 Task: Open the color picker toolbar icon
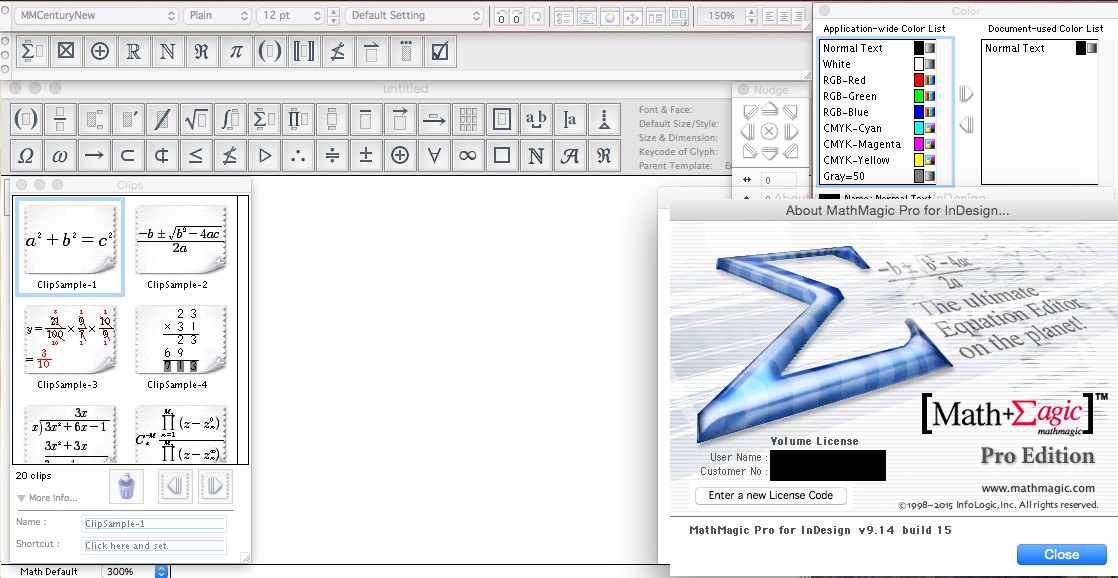pyautogui.click(x=609, y=16)
